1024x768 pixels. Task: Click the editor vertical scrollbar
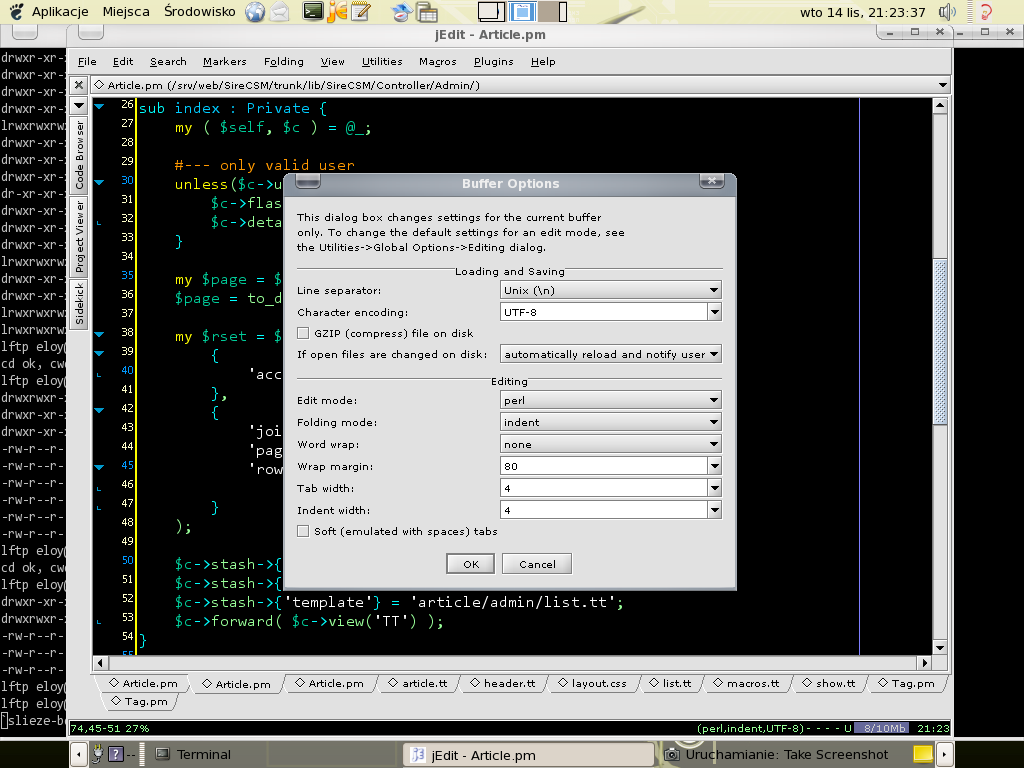(939, 340)
